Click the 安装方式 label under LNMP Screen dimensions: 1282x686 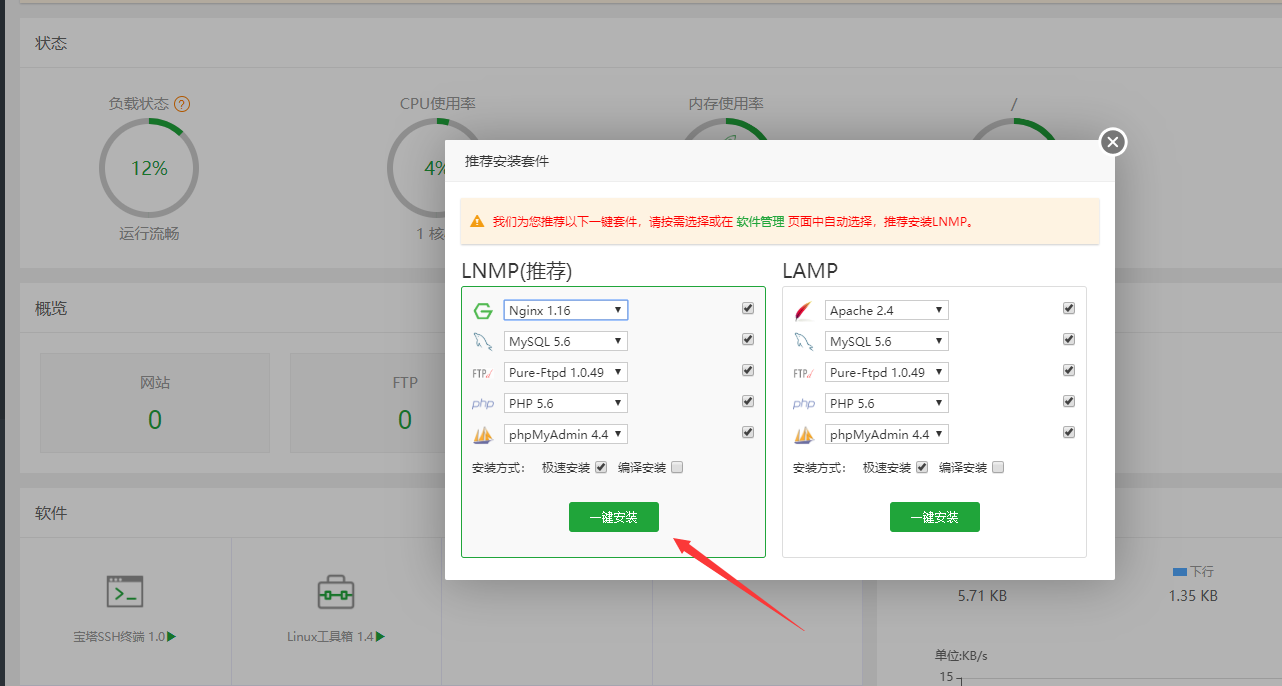(x=498, y=467)
